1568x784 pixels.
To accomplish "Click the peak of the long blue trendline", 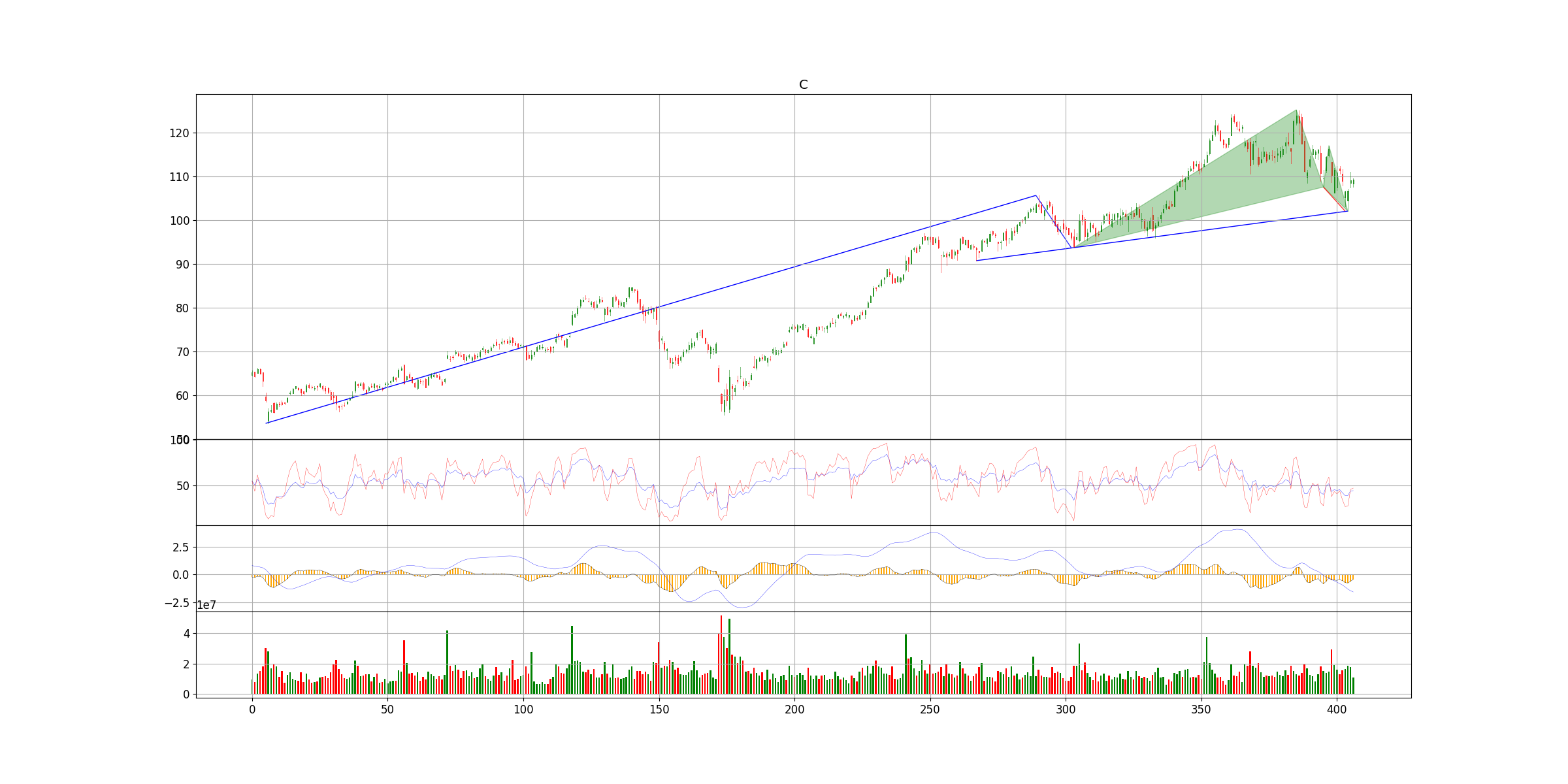I will (1036, 195).
